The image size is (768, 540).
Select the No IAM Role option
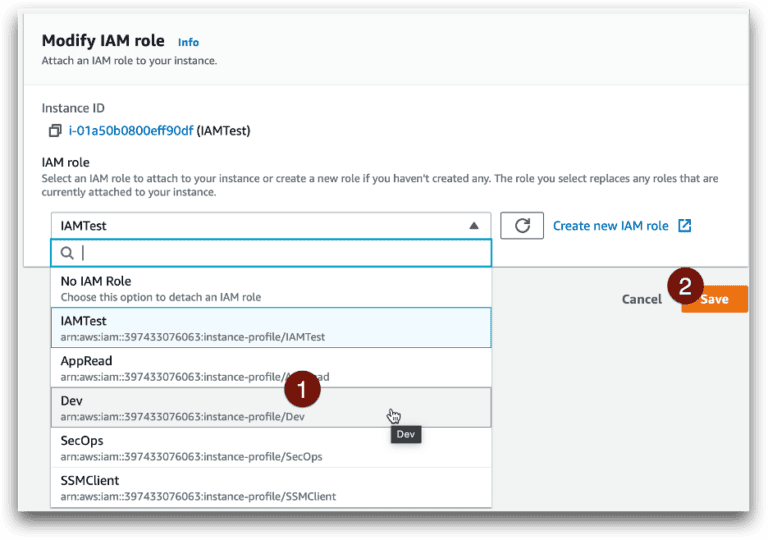[x=271, y=288]
